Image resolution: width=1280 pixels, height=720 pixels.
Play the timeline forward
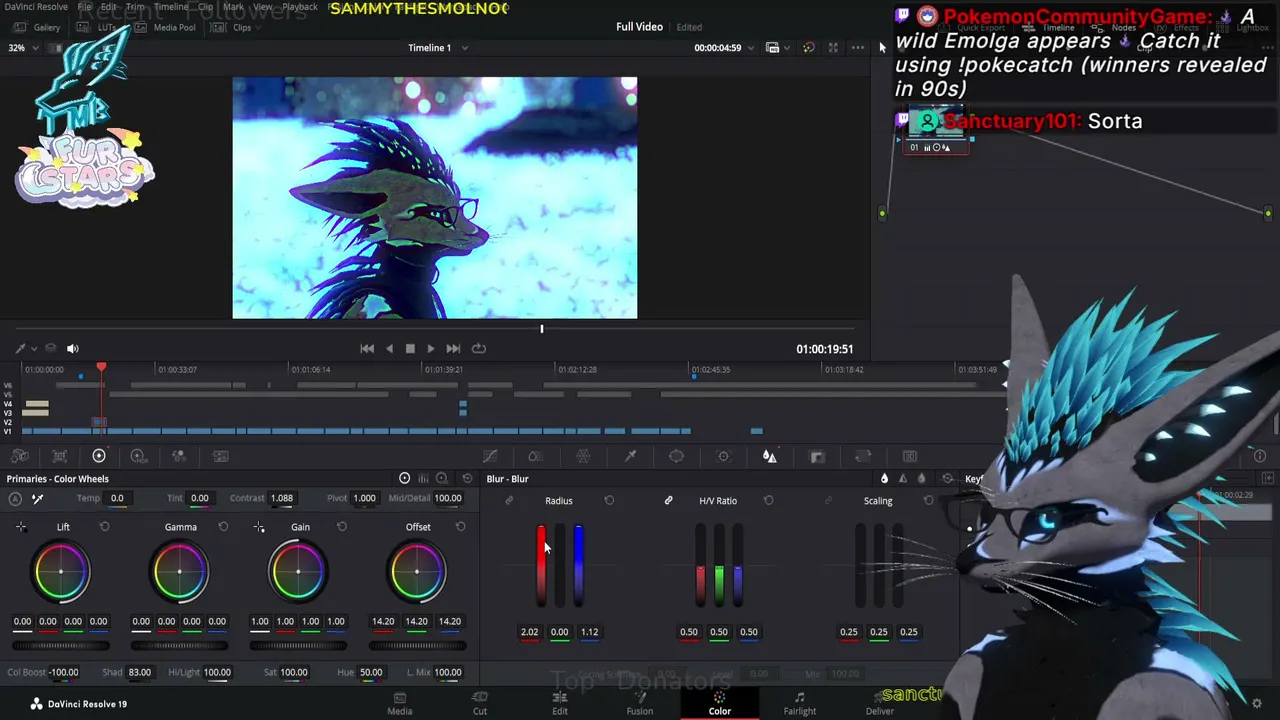(x=431, y=348)
